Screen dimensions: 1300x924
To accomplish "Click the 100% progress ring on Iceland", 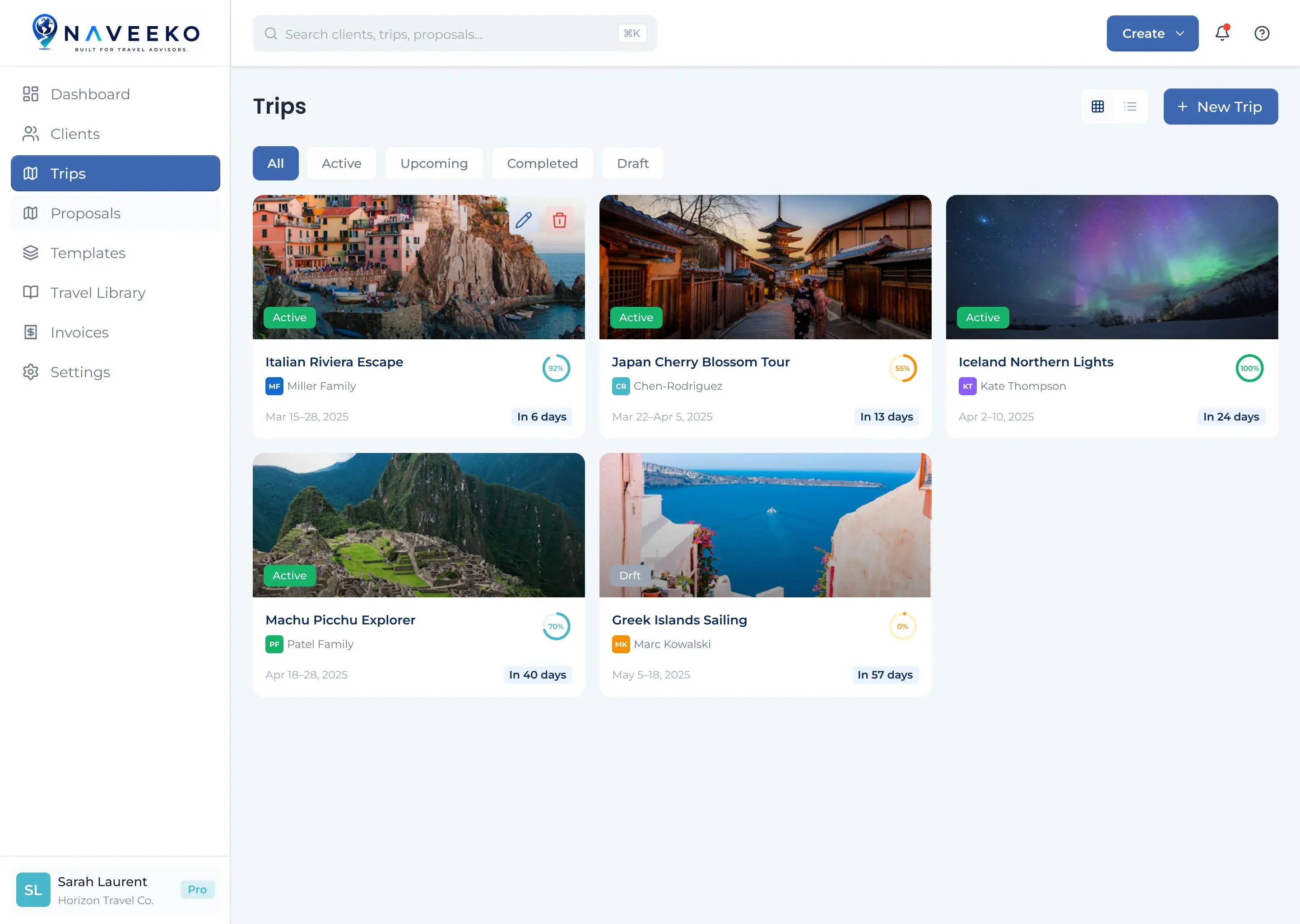I will pos(1249,368).
